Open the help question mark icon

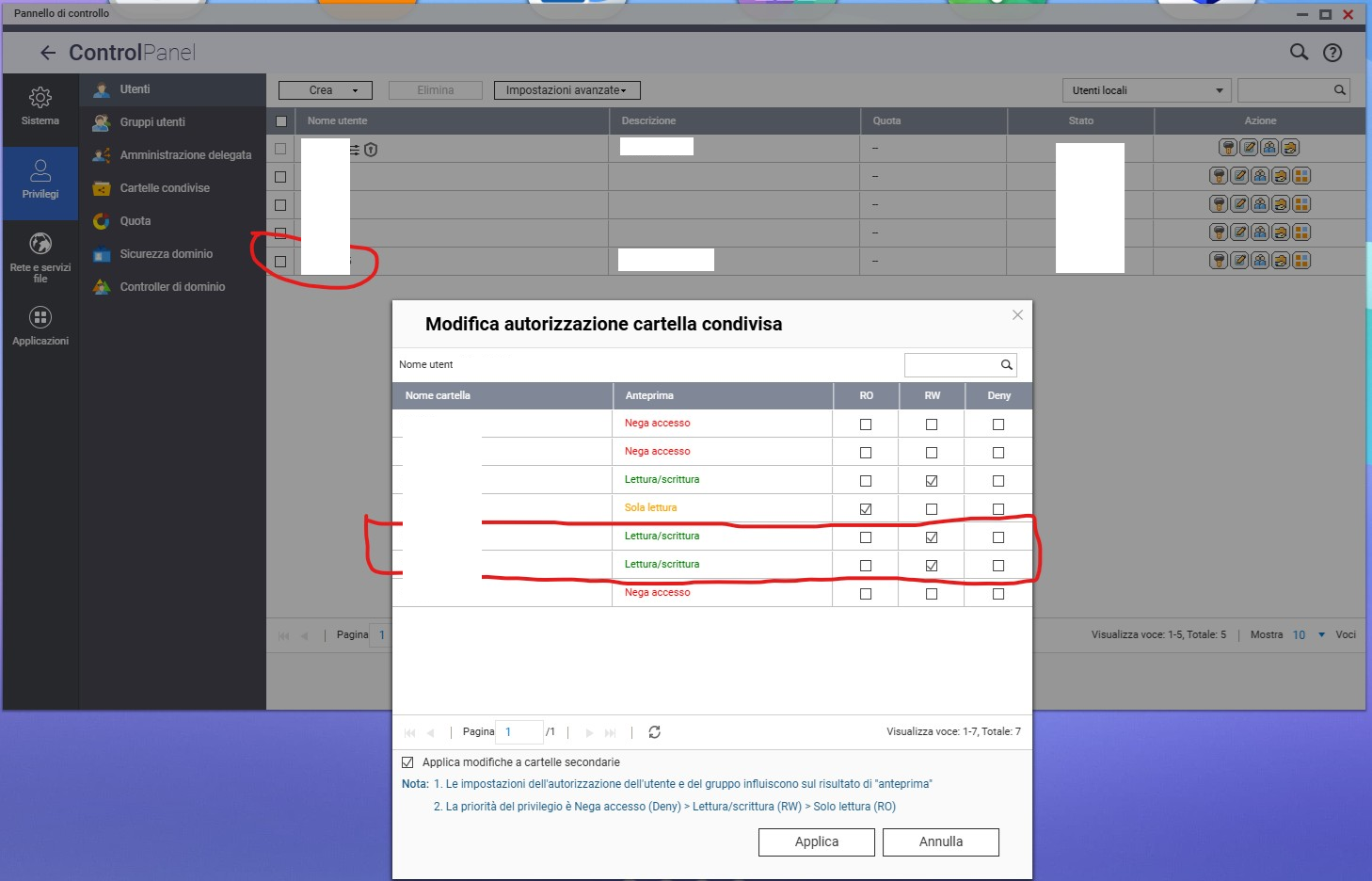click(1332, 53)
